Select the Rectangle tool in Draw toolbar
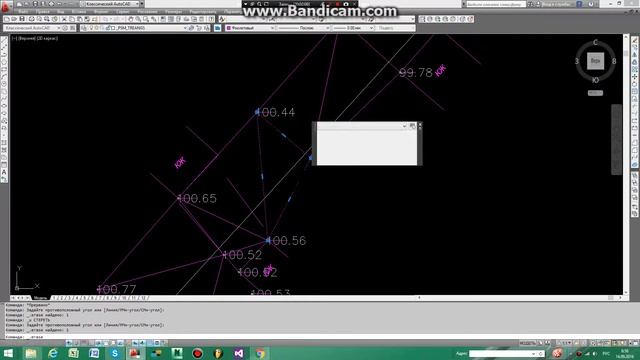Screen dimensions: 640x360 click(4, 69)
